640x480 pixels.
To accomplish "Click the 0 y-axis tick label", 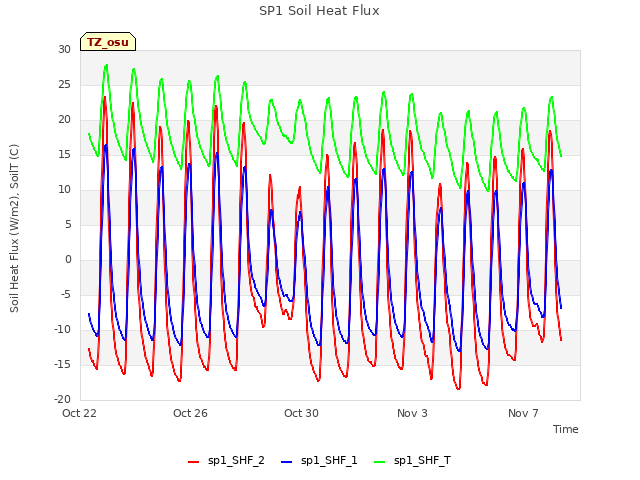I will coord(68,260).
